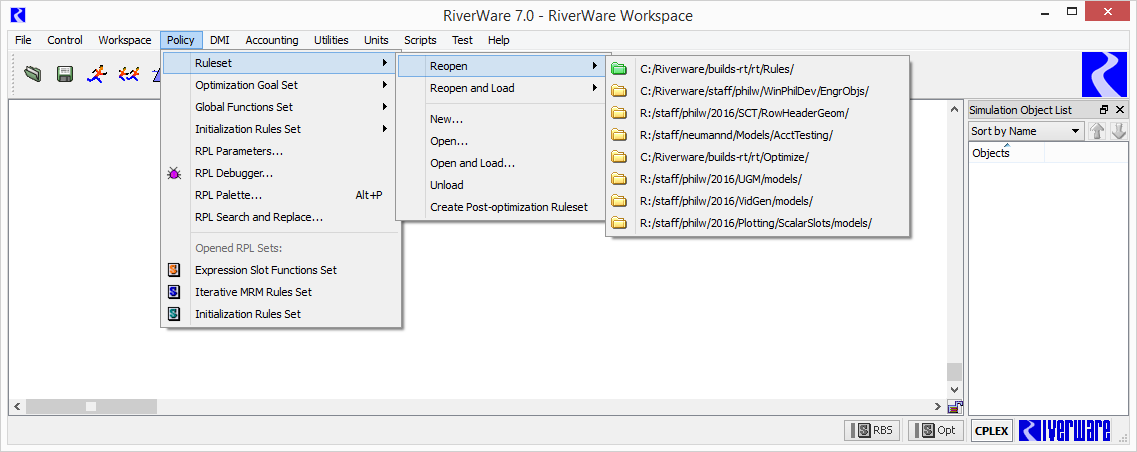Open the Test menu
This screenshot has height=452, width=1137.
[462, 40]
